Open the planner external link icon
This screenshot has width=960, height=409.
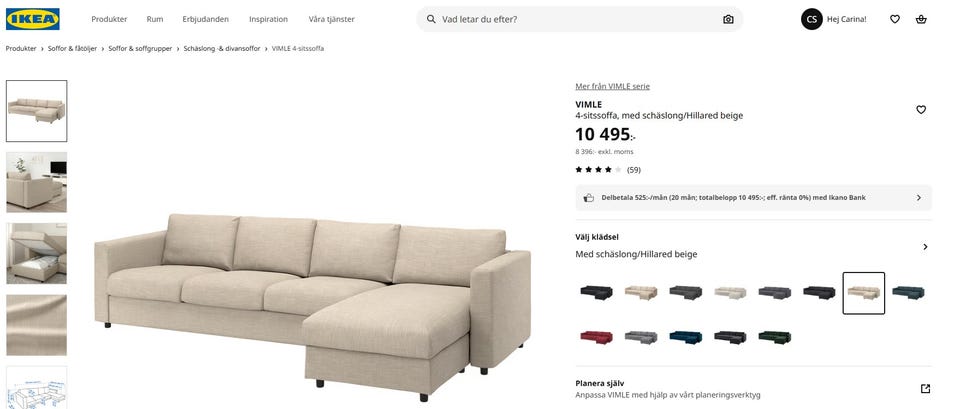925,389
